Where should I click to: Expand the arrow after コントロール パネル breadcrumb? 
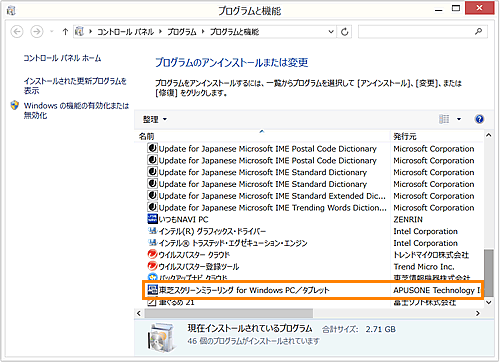[160, 32]
